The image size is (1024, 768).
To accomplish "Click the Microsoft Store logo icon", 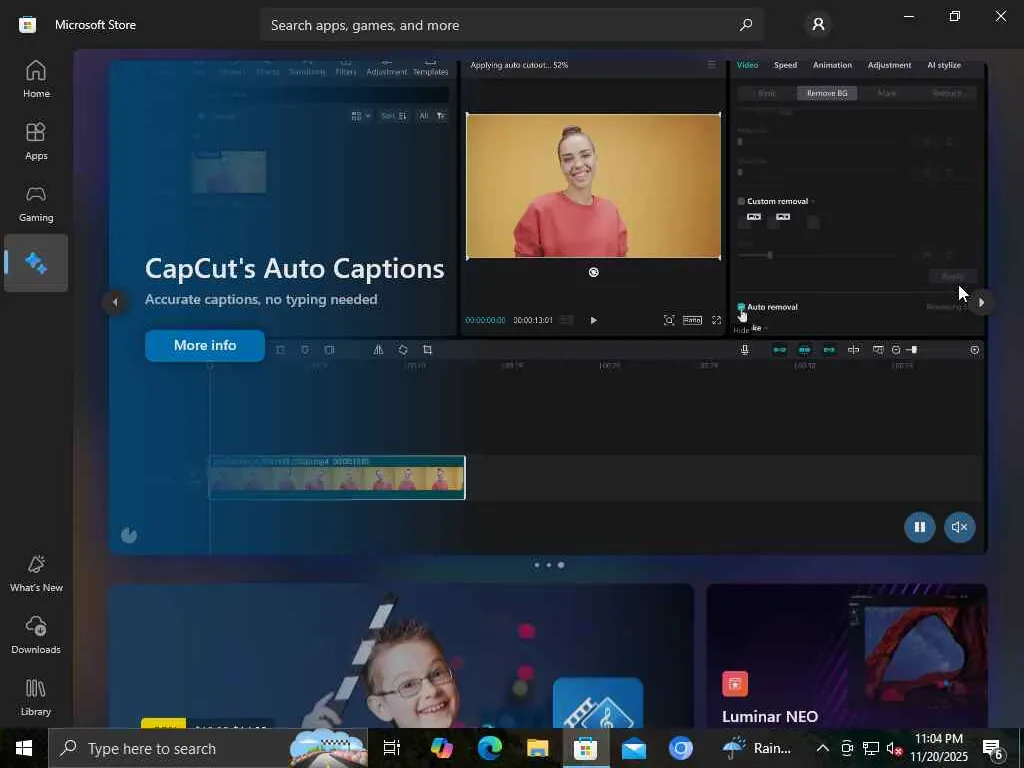I will [x=27, y=25].
